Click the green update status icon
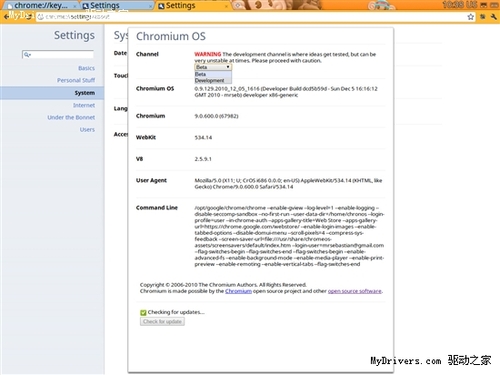500x375 pixels. pyautogui.click(x=143, y=312)
